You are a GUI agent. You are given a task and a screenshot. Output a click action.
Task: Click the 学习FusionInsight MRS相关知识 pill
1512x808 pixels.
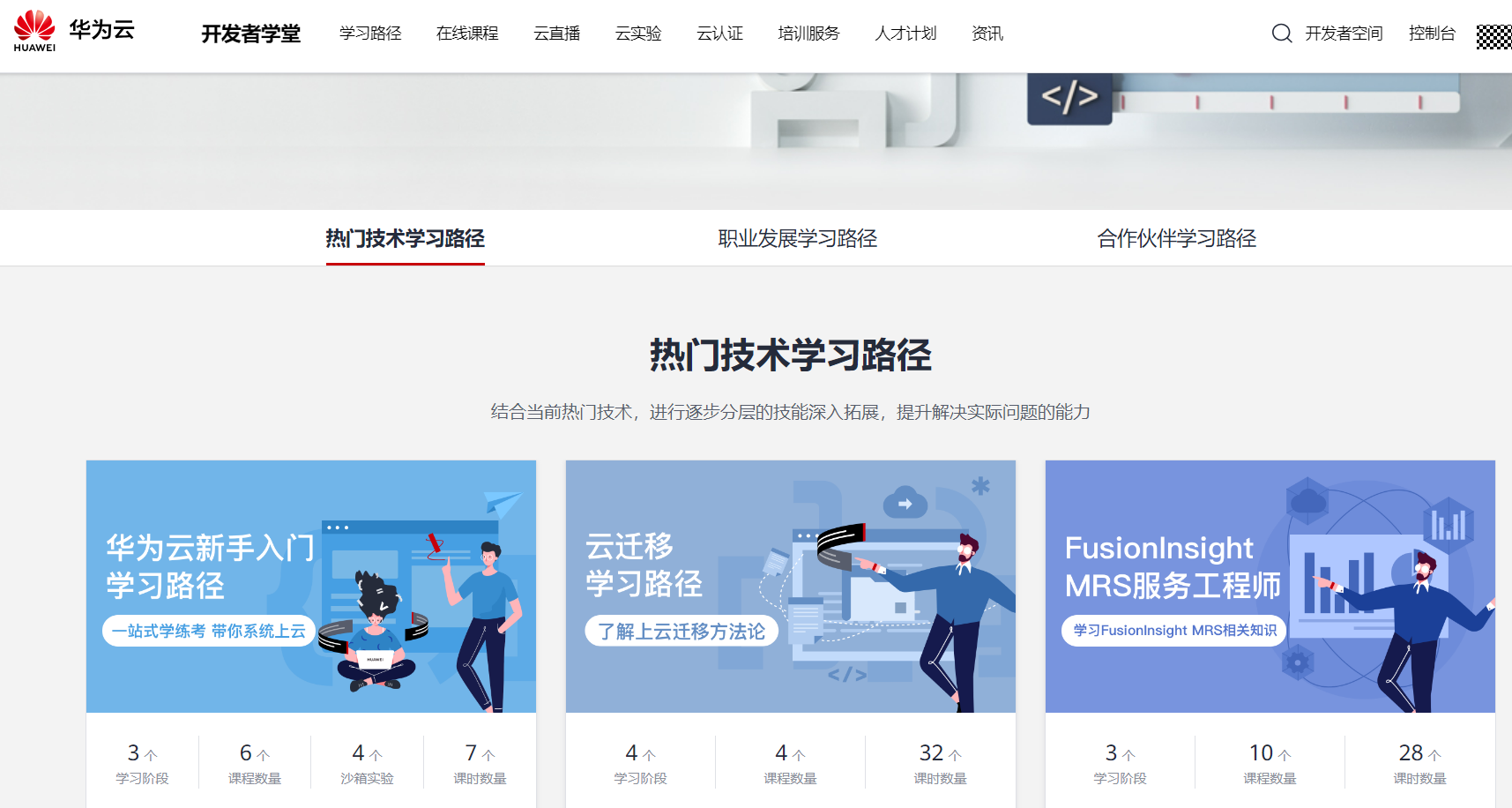(x=1174, y=631)
